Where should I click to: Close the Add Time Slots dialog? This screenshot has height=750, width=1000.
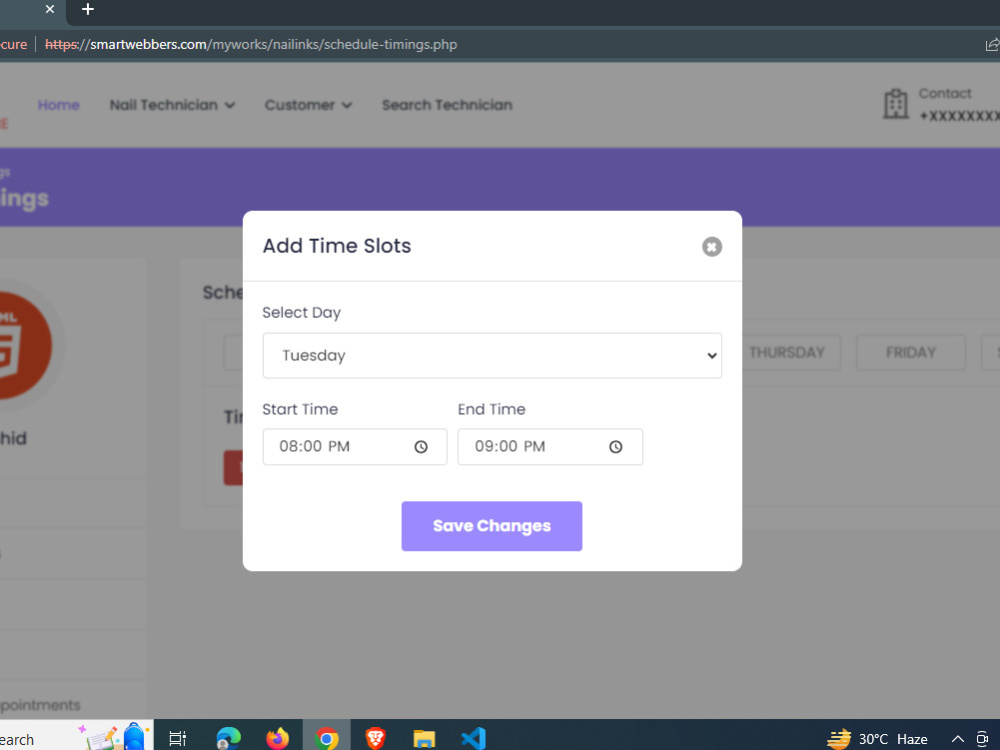(x=712, y=246)
